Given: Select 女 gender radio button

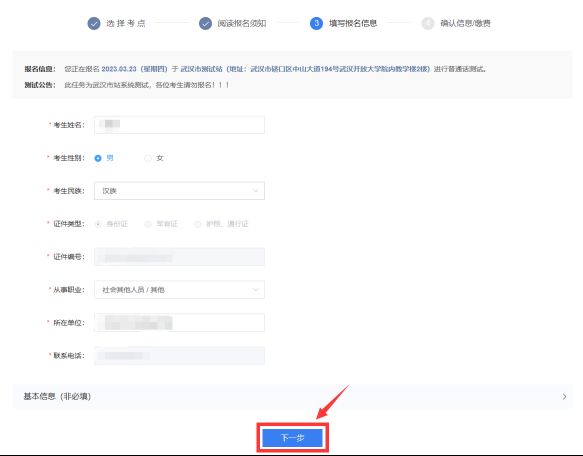Looking at the screenshot, I should pos(148,158).
